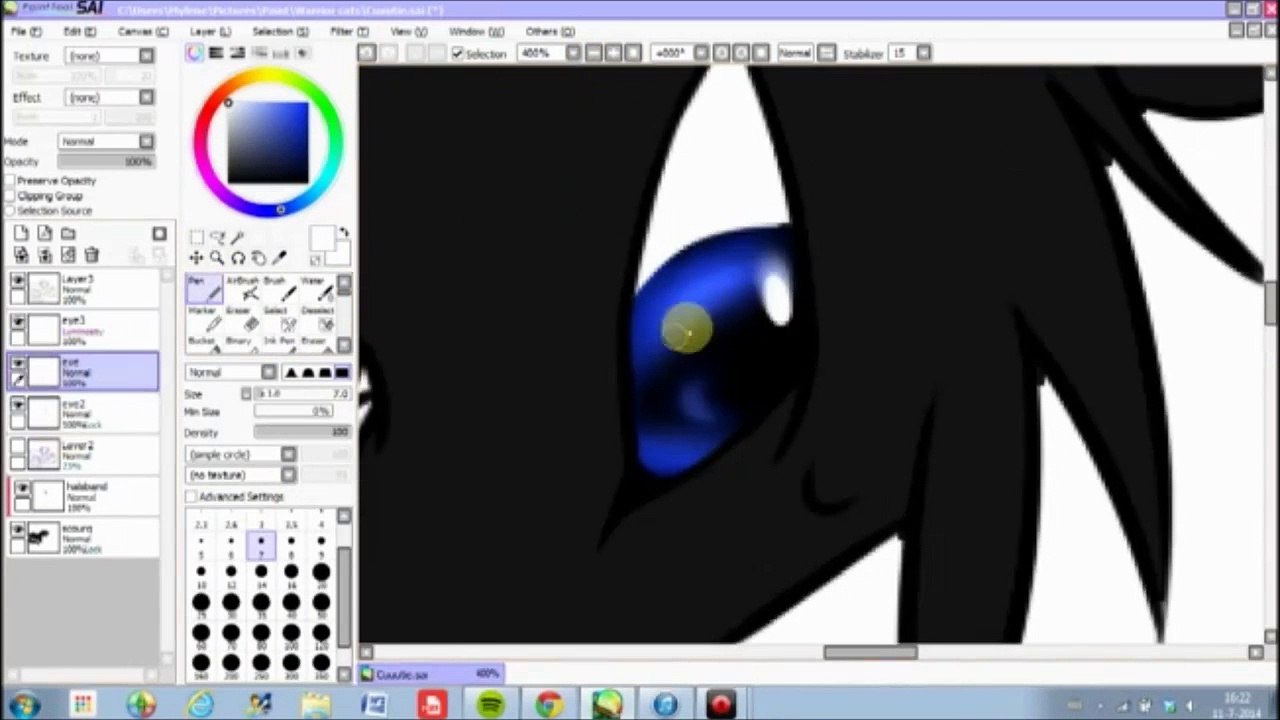The height and width of the screenshot is (720, 1280).
Task: Open Internet Explorer from the taskbar
Action: (x=200, y=704)
